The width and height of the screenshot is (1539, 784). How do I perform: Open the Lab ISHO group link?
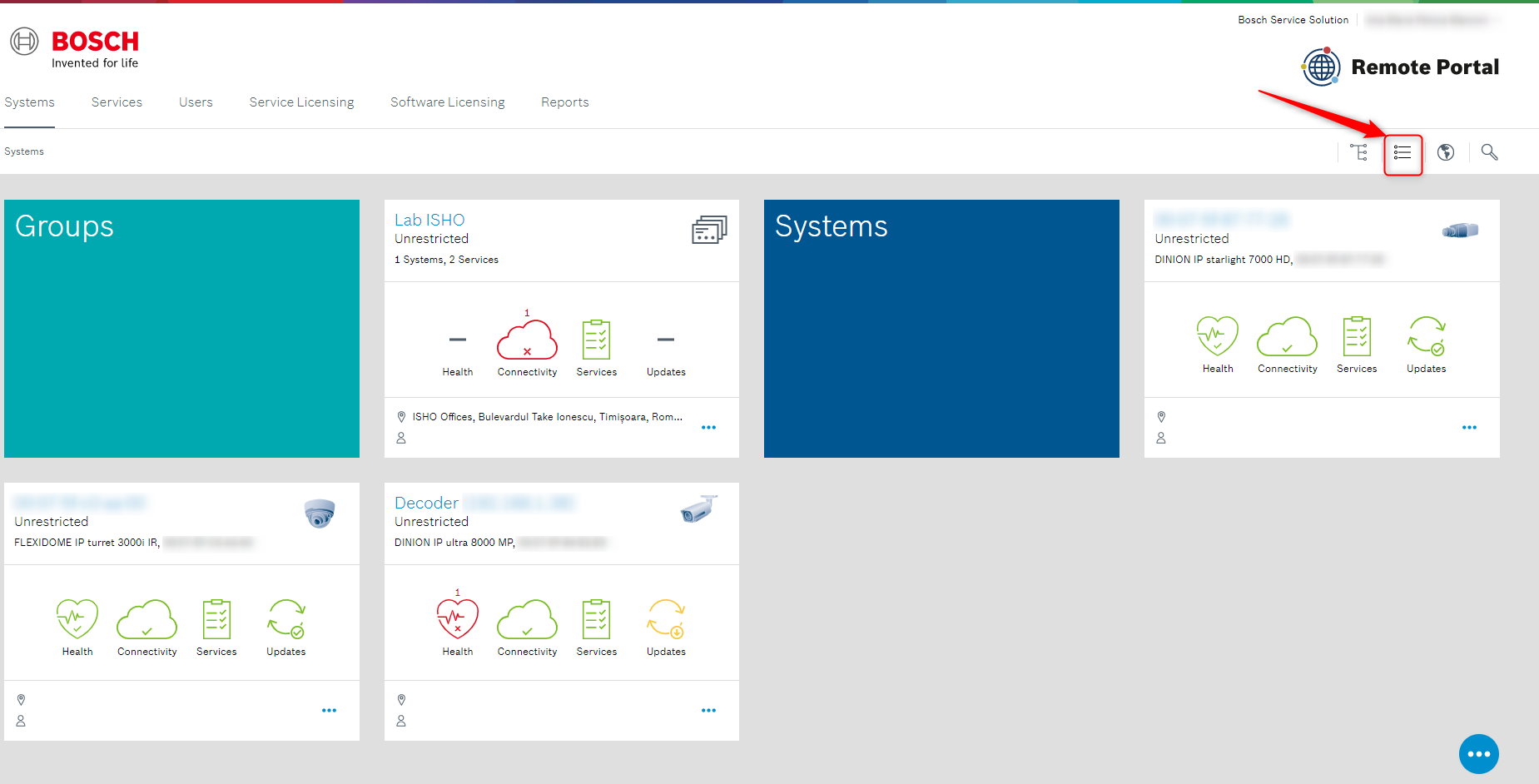429,220
